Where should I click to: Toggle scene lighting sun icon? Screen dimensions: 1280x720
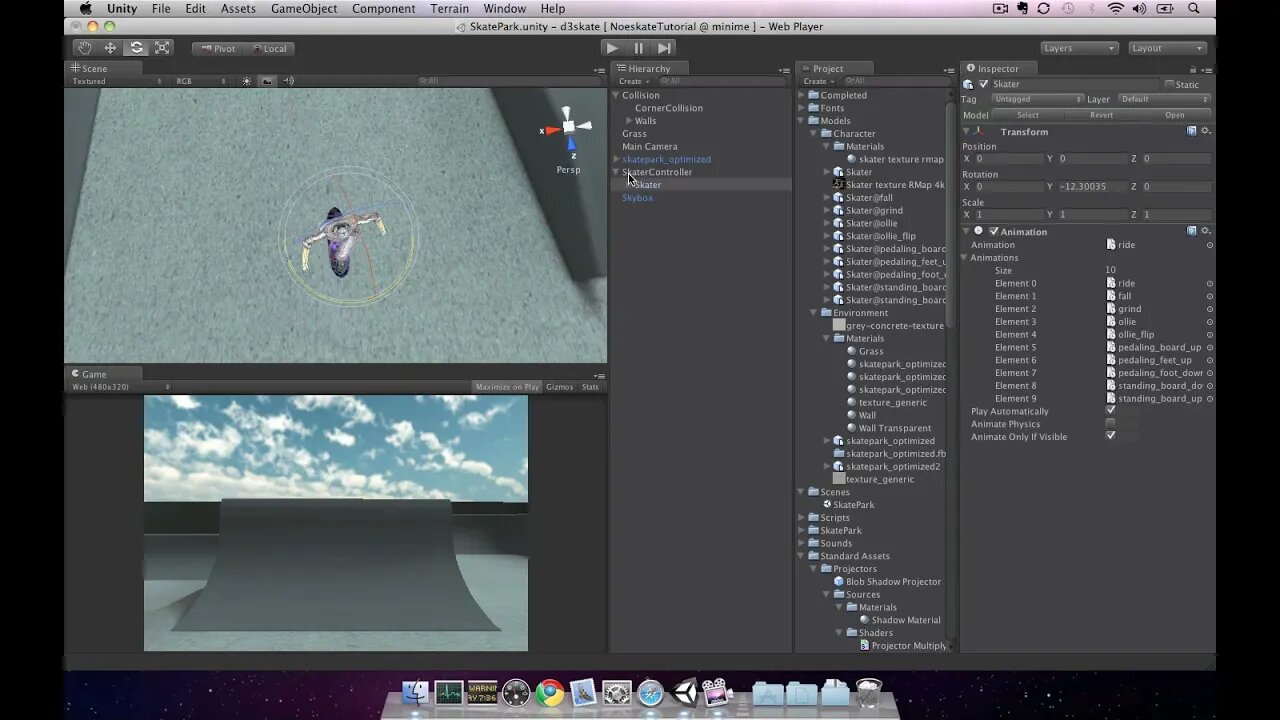click(x=247, y=81)
